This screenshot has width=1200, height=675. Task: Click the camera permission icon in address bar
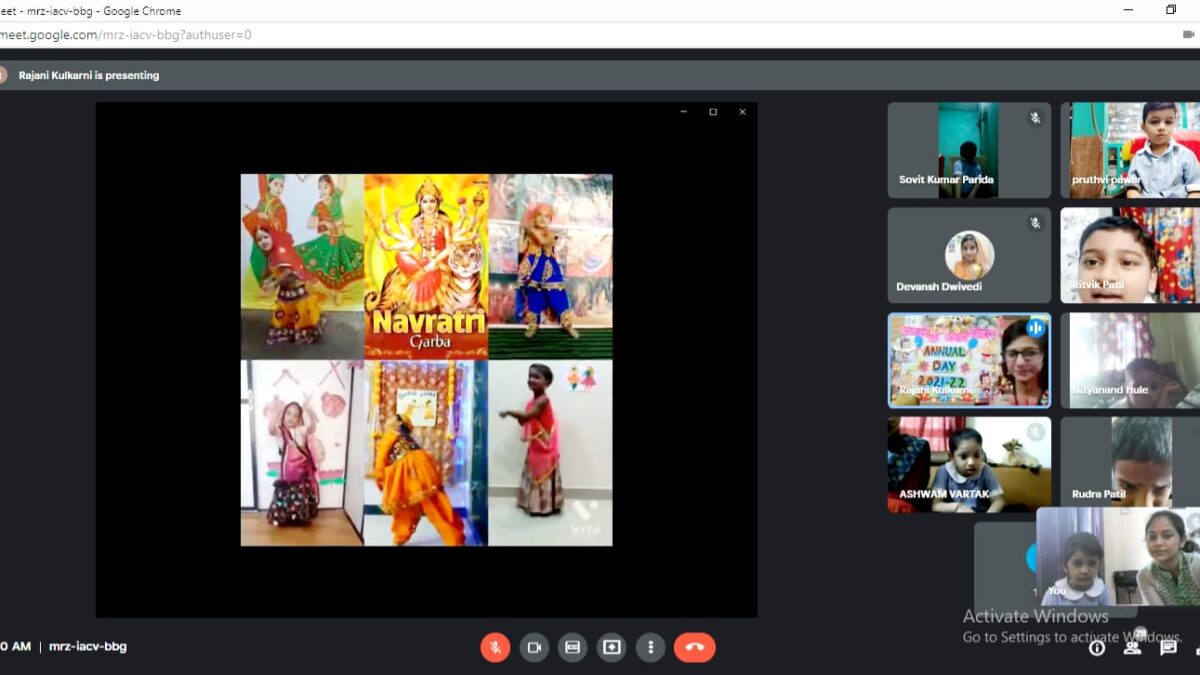click(1188, 34)
